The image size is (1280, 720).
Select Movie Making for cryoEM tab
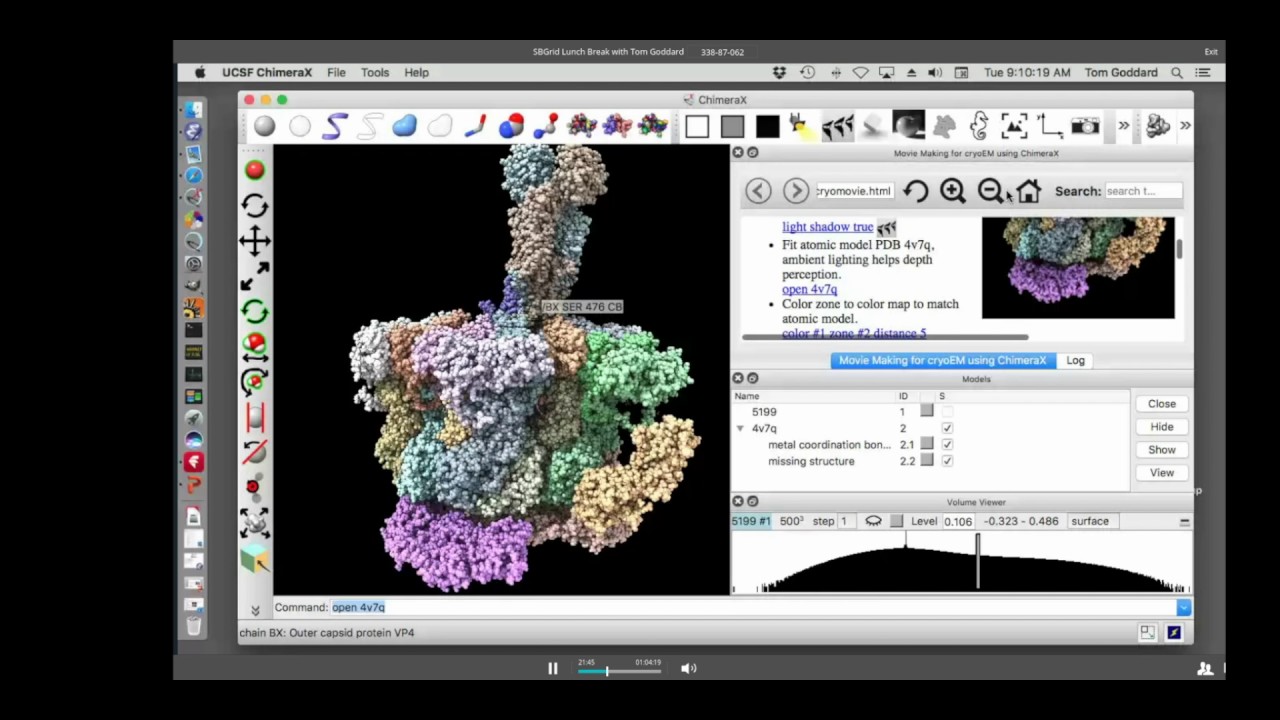tap(942, 361)
